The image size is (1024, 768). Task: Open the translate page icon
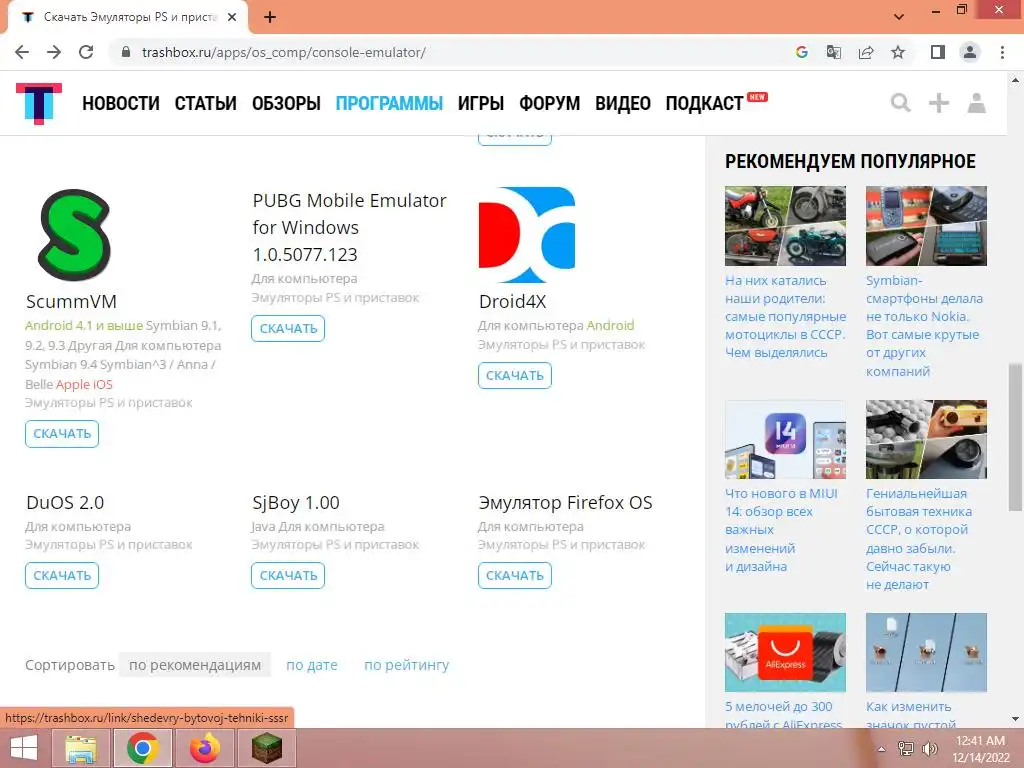point(834,52)
